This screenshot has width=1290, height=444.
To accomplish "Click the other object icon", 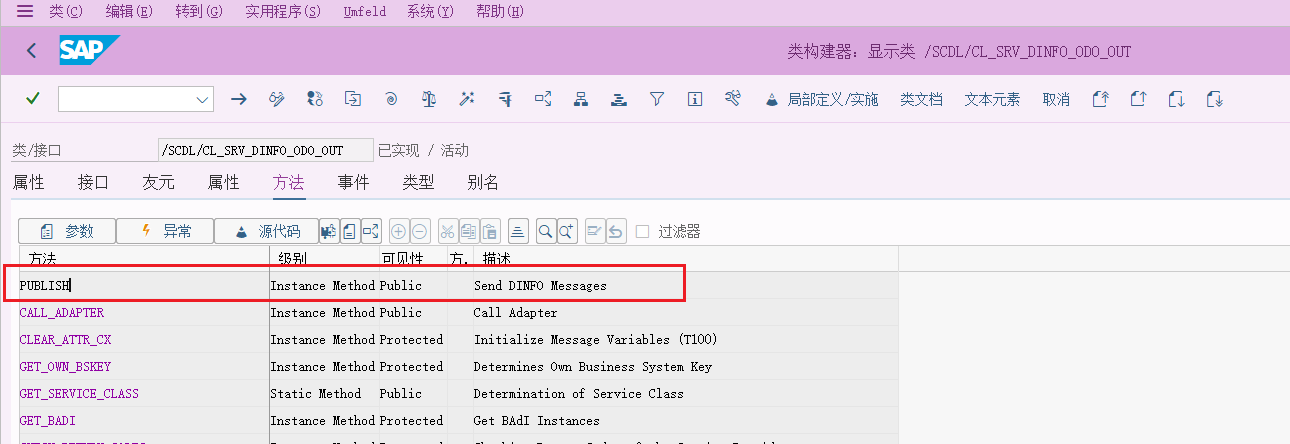I will [x=353, y=98].
